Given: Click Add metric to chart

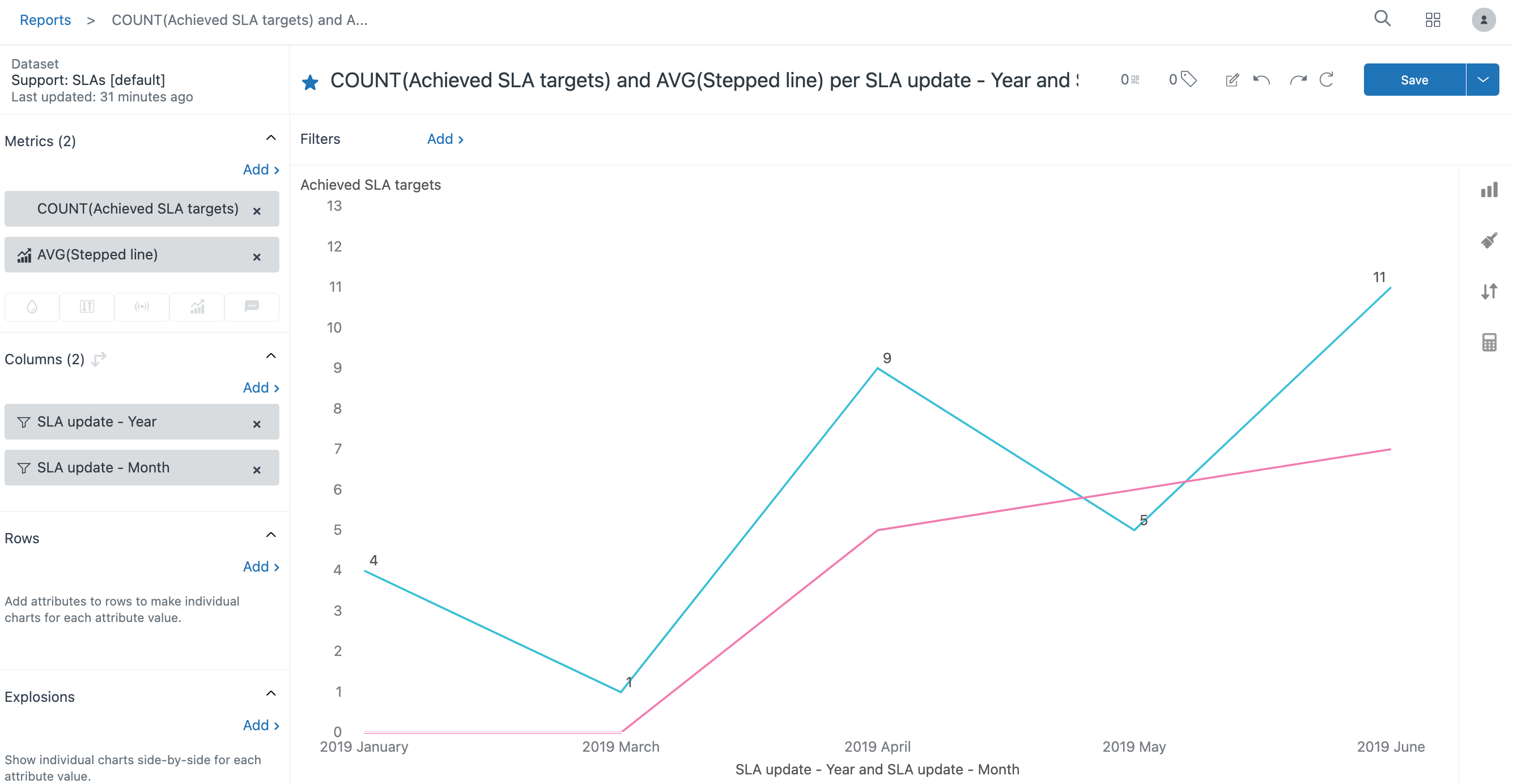Looking at the screenshot, I should pyautogui.click(x=259, y=169).
